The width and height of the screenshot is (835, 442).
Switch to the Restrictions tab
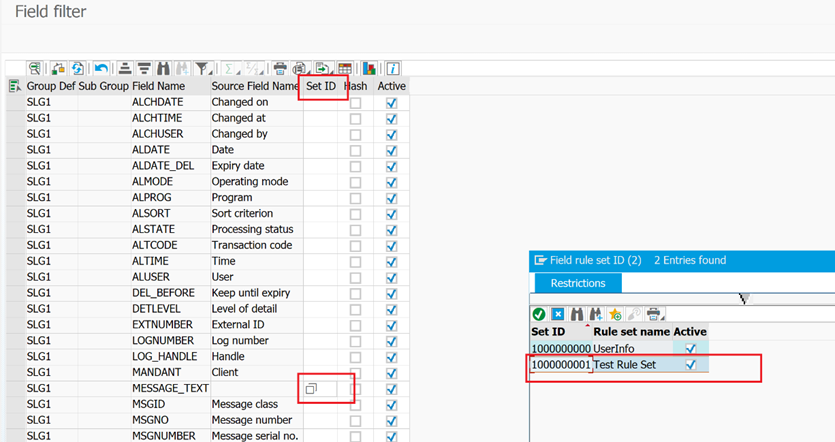pyautogui.click(x=578, y=283)
